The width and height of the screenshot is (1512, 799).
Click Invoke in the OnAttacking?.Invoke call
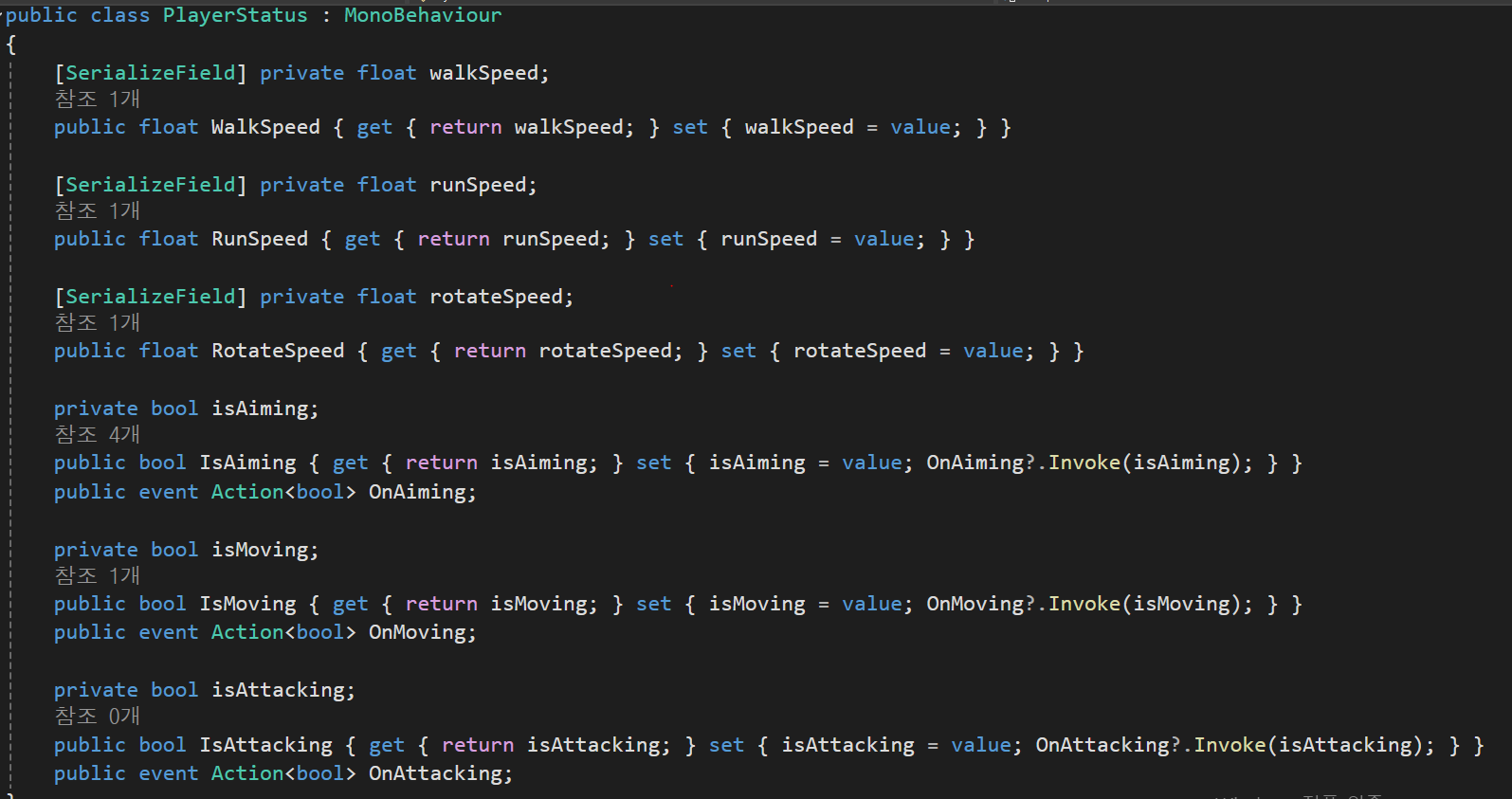(x=1230, y=745)
